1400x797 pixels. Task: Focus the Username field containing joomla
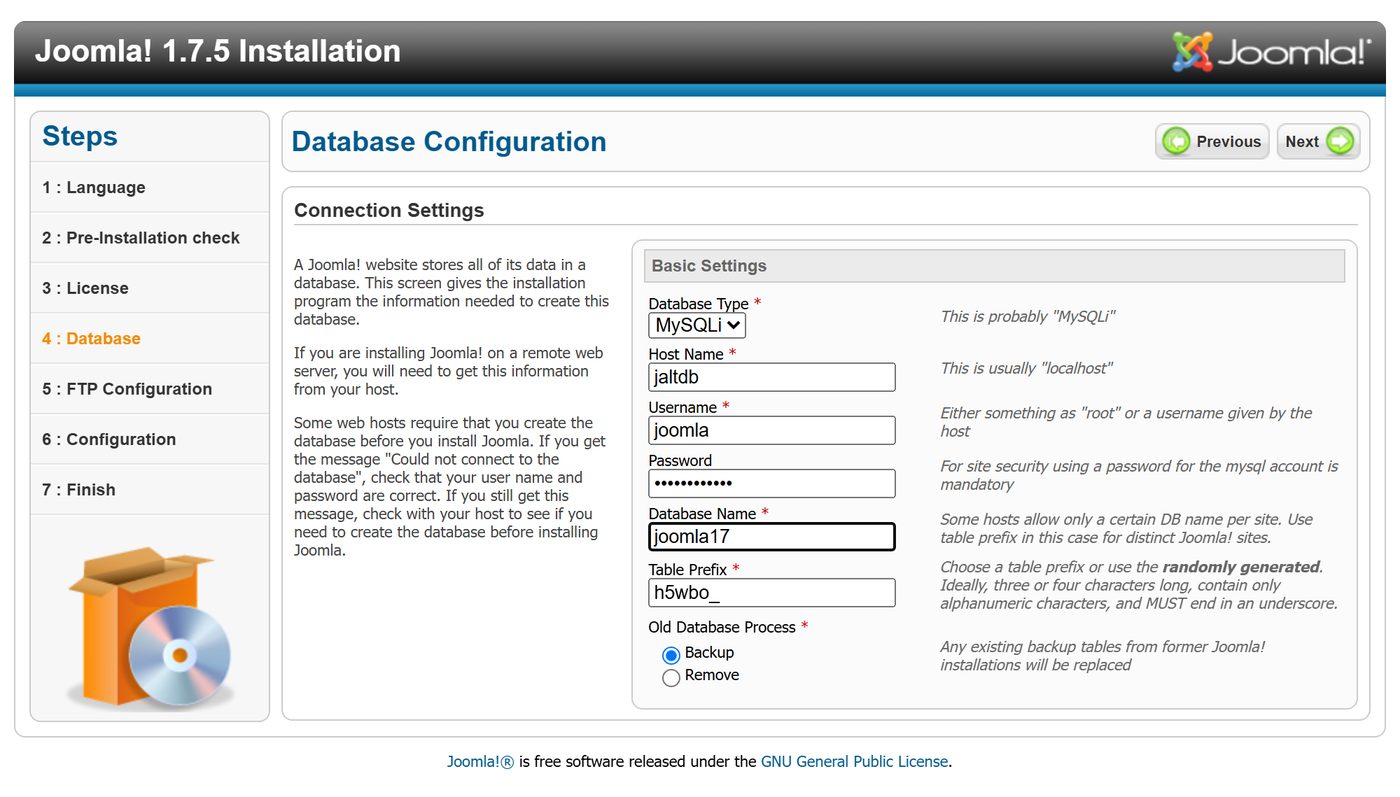click(x=772, y=430)
